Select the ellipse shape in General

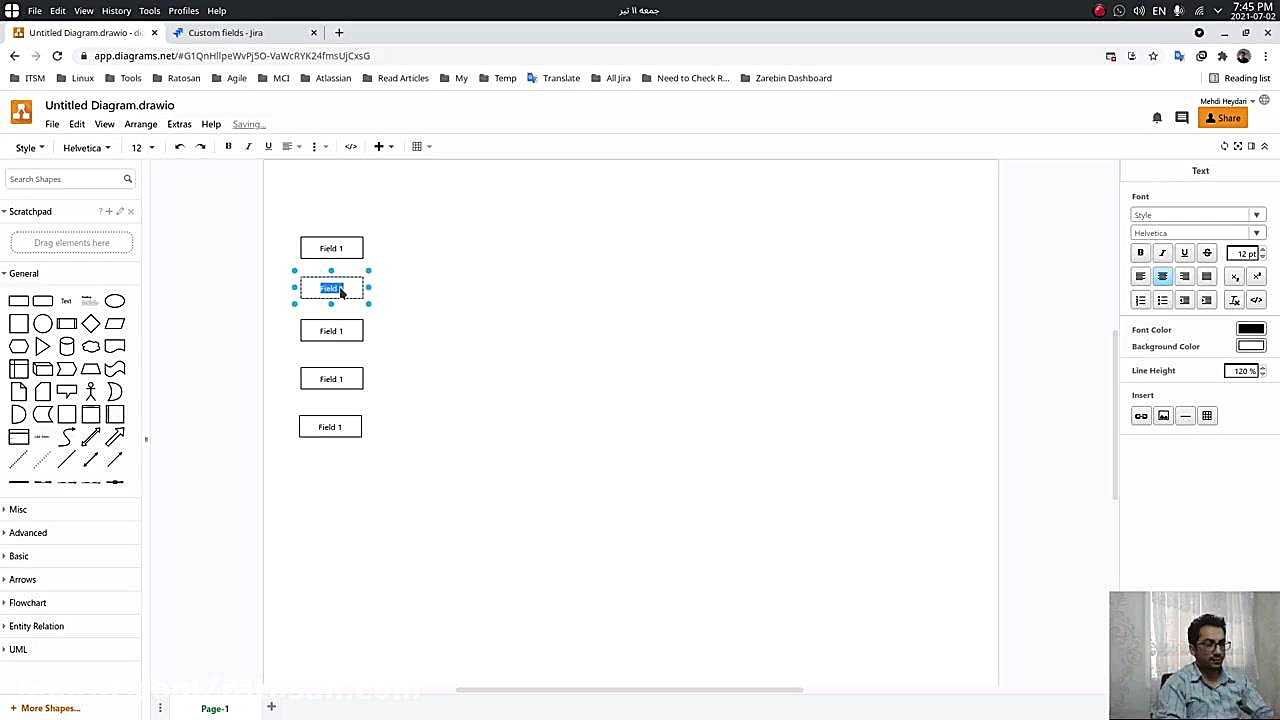[x=115, y=301]
